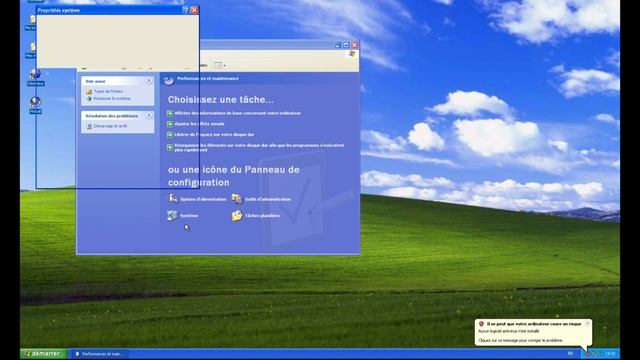Choose task to rearrange items on hard disk
Viewport: 640px width, 360px height.
click(259, 147)
